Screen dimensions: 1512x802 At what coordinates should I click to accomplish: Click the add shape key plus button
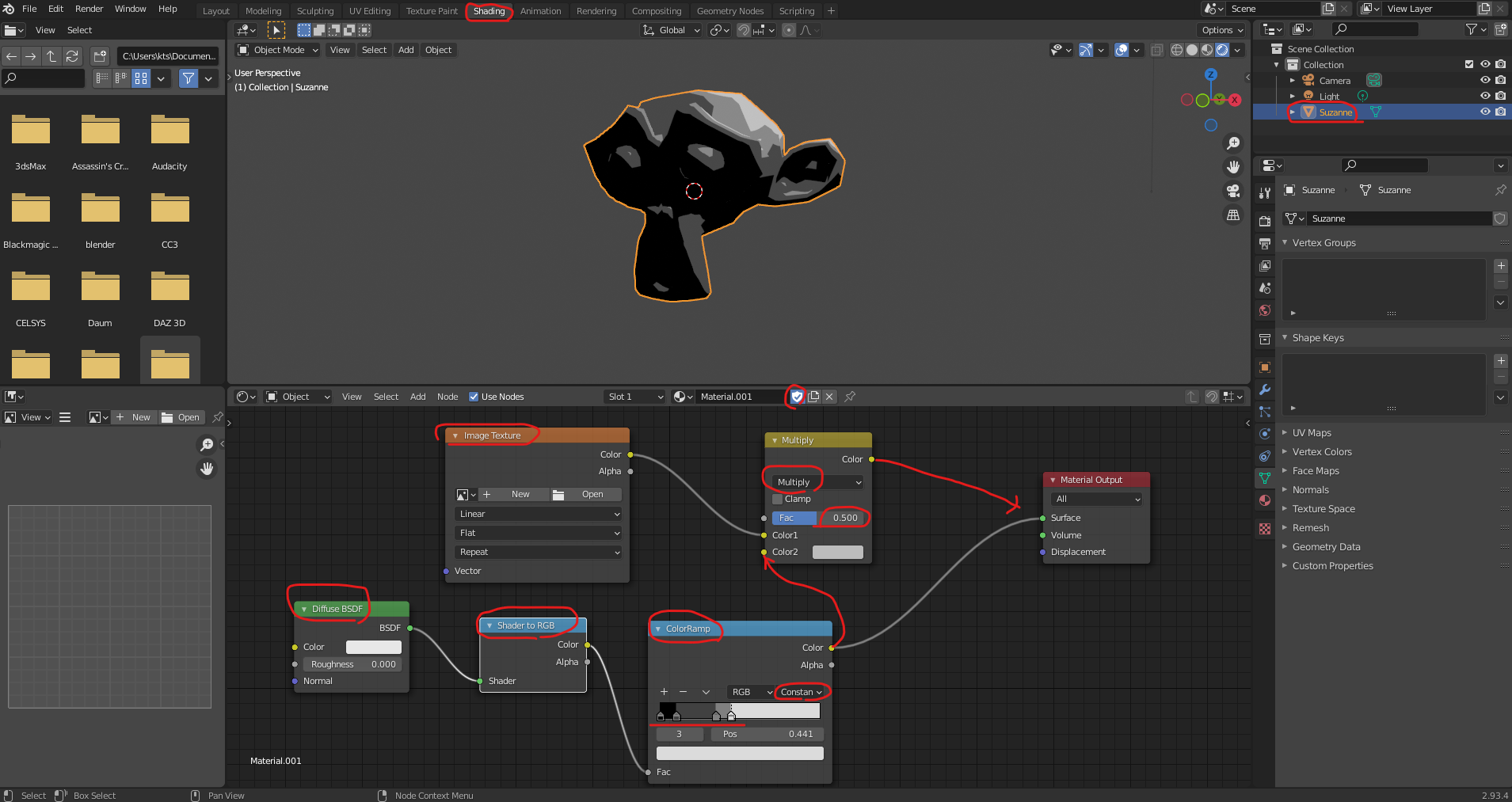click(1501, 361)
